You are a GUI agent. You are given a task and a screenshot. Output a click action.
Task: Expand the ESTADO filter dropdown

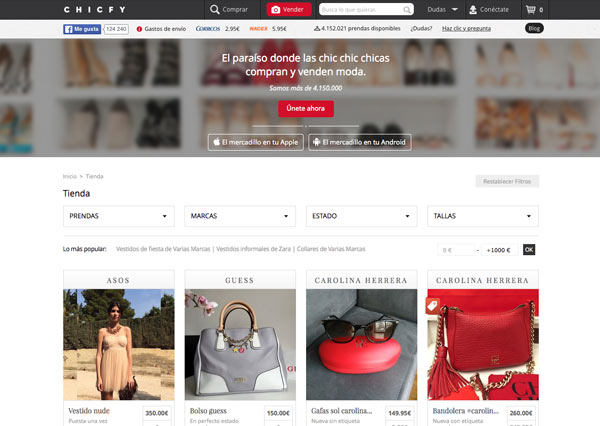pyautogui.click(x=361, y=216)
